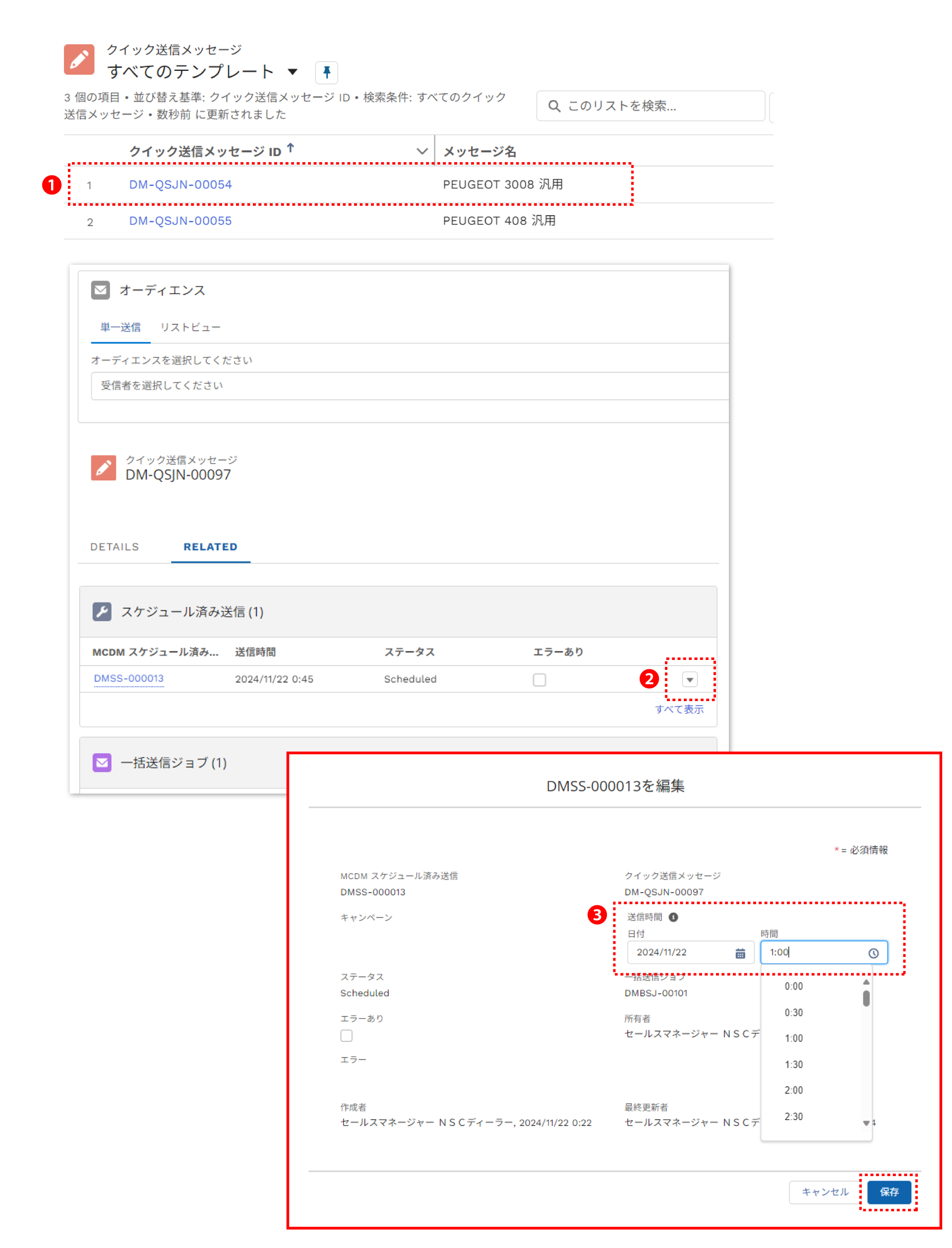This screenshot has width=952, height=1248.
Task: Select 1:30 from the time list
Action: (x=793, y=1065)
